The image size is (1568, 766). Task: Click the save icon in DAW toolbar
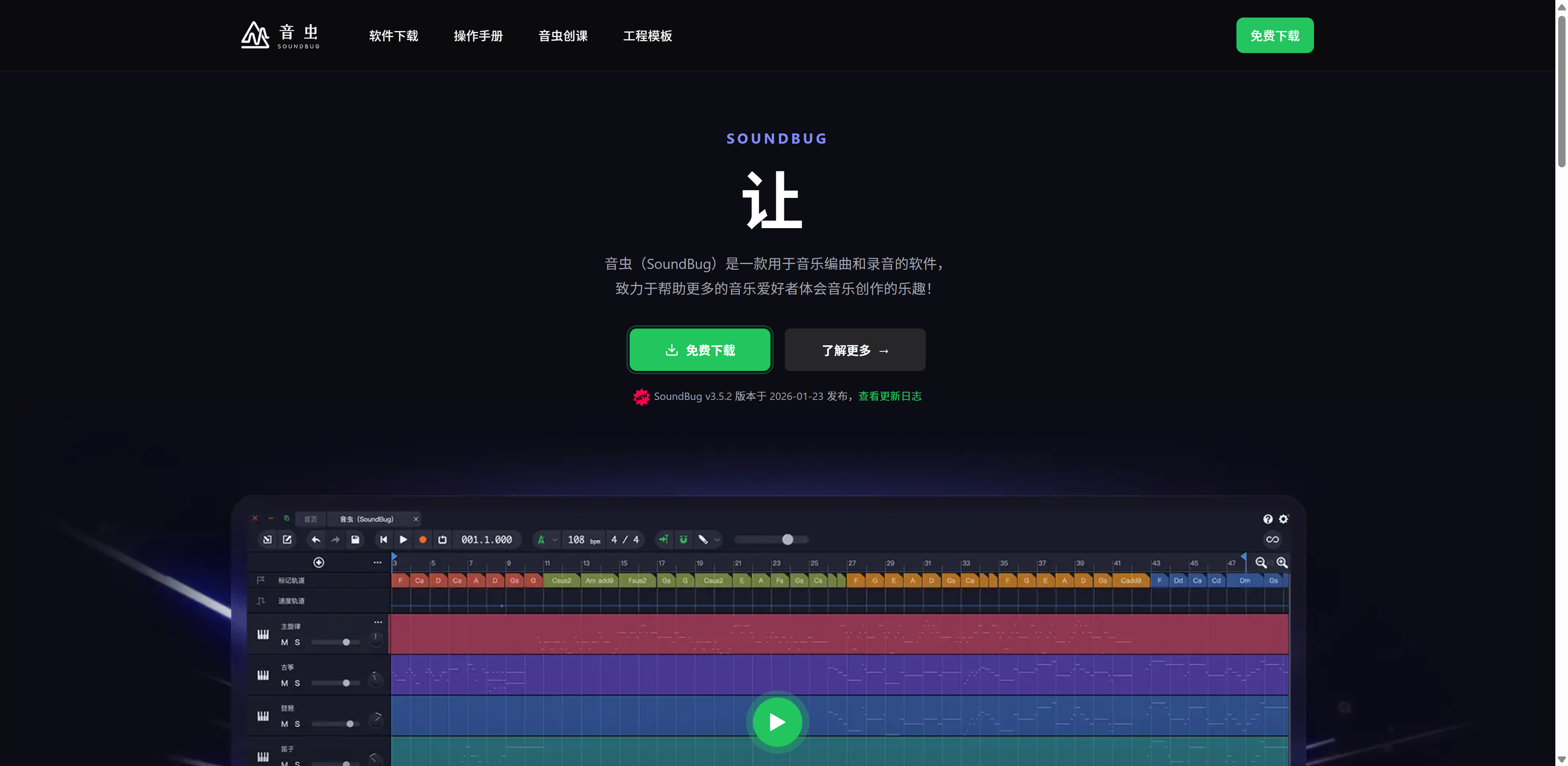(355, 540)
